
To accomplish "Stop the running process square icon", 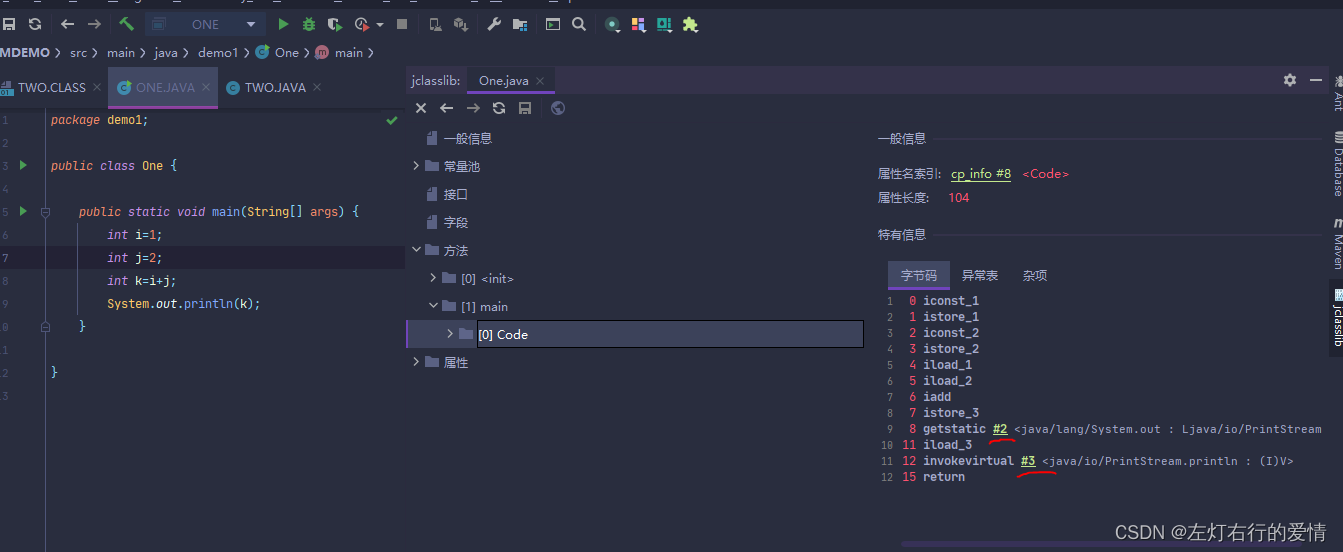I will click(402, 24).
